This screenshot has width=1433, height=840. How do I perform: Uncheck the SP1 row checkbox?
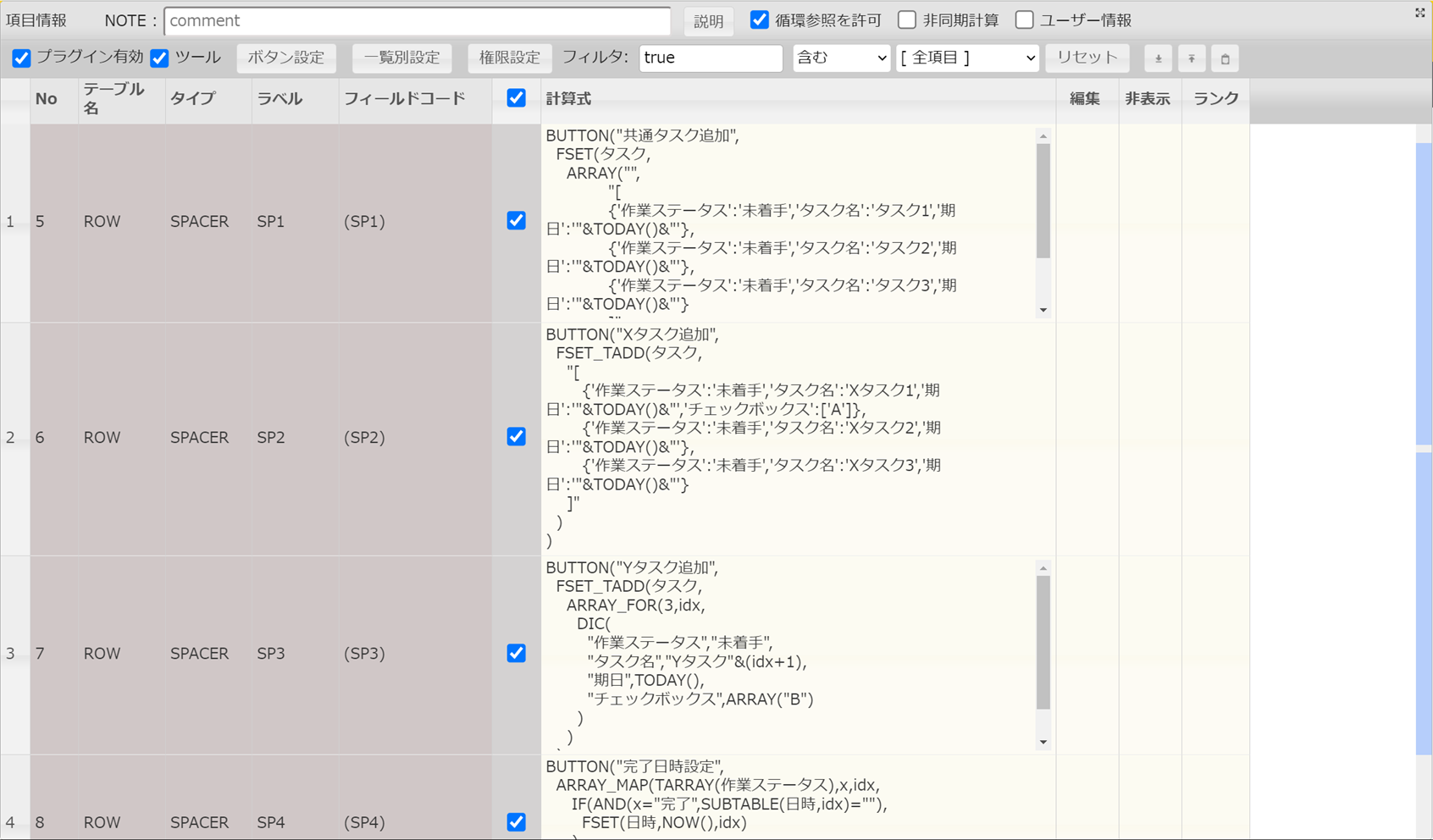[x=516, y=221]
